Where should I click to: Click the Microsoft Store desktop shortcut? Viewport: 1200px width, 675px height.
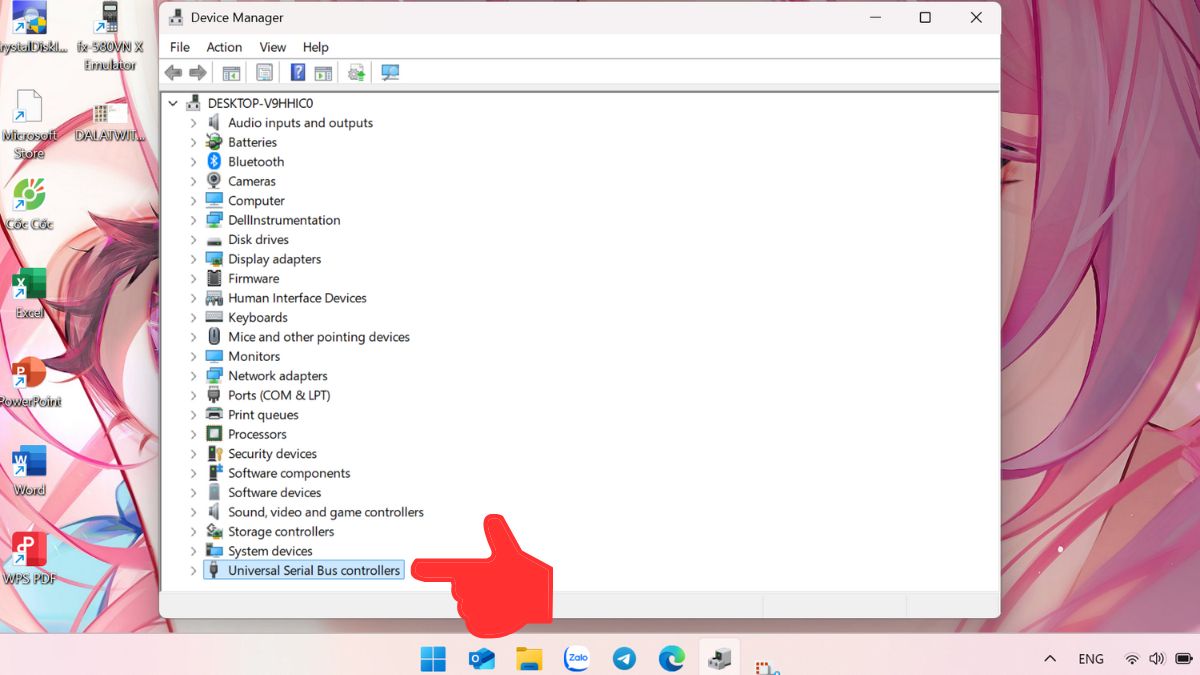click(x=29, y=124)
